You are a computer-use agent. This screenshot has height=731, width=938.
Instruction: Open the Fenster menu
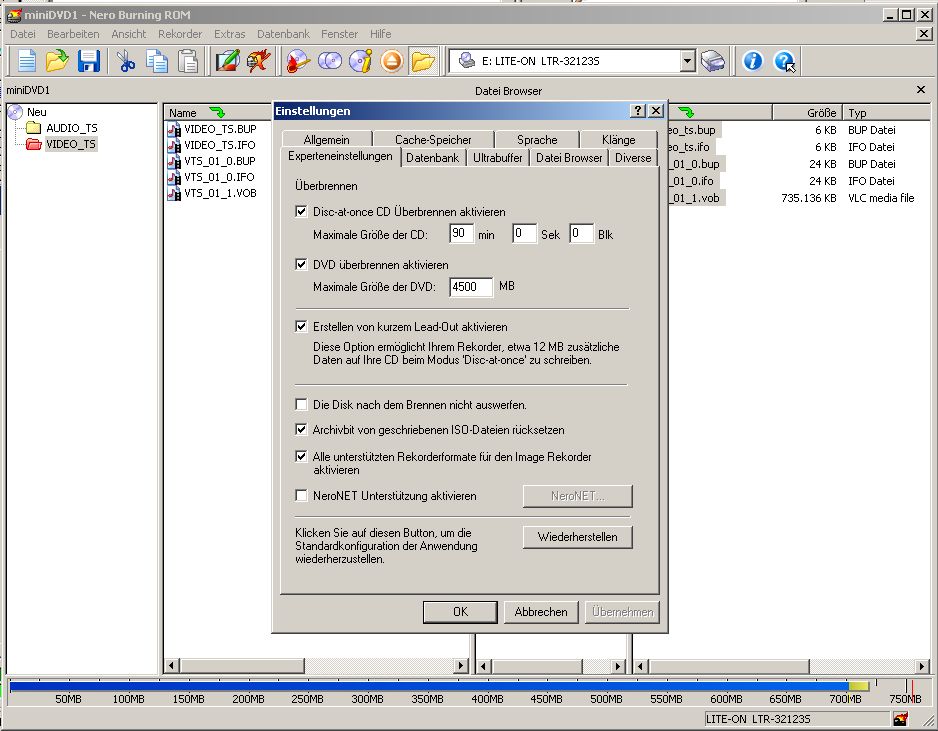(x=339, y=34)
